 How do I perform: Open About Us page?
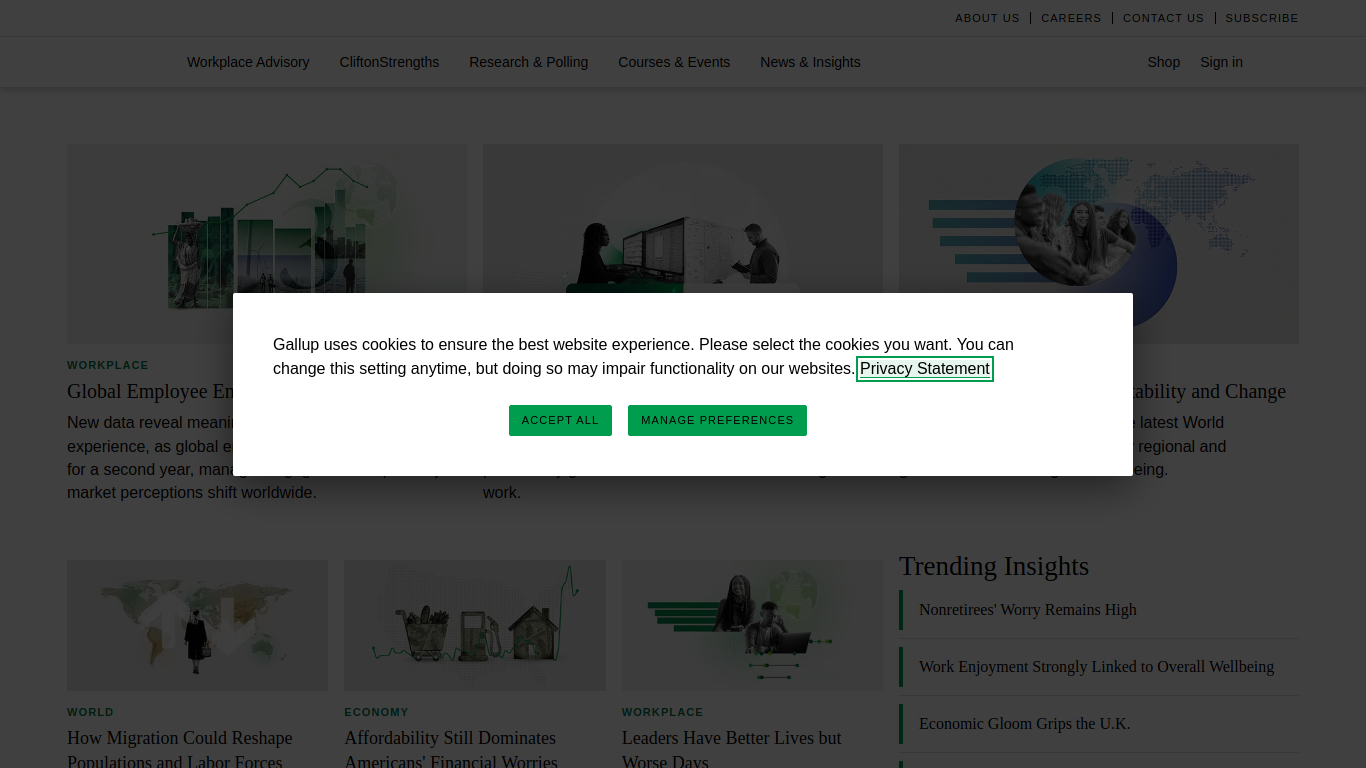tap(987, 18)
